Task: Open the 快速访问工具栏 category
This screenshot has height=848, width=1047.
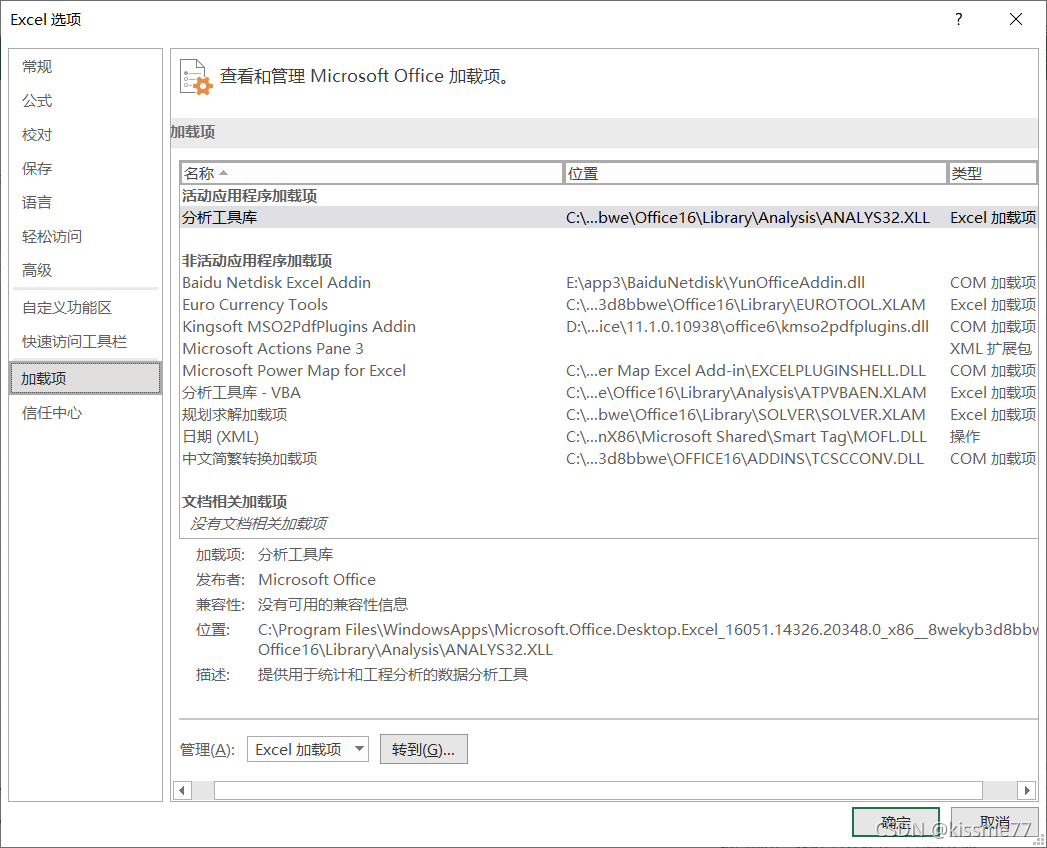Action: coord(85,342)
